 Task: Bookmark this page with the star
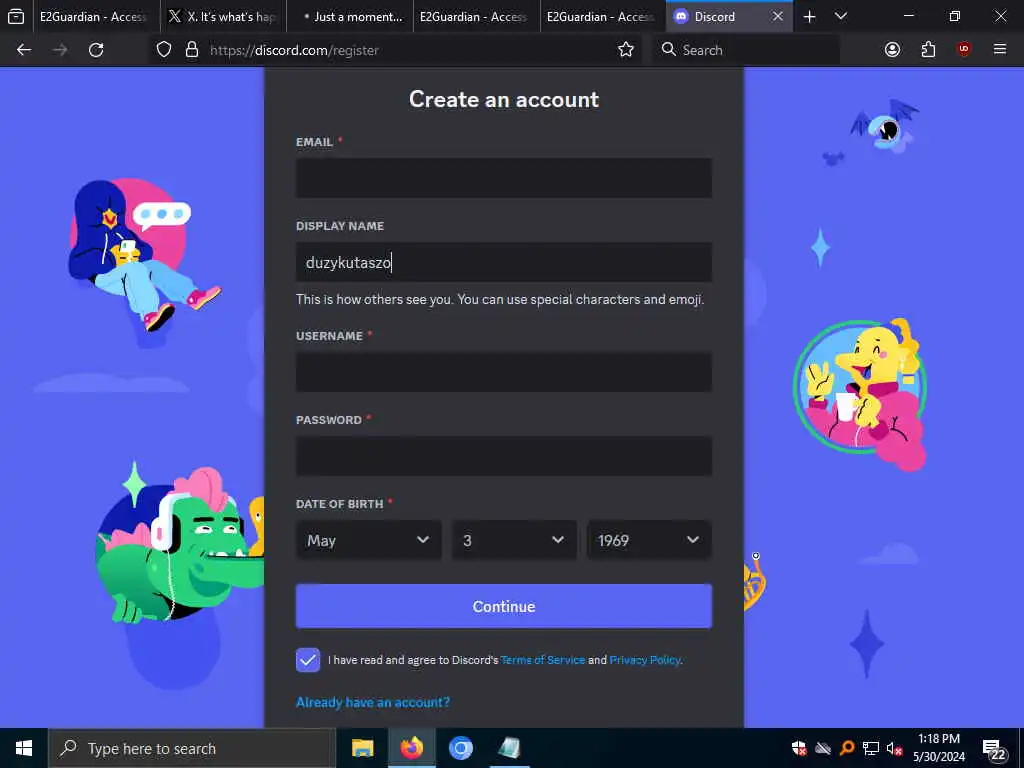626,50
